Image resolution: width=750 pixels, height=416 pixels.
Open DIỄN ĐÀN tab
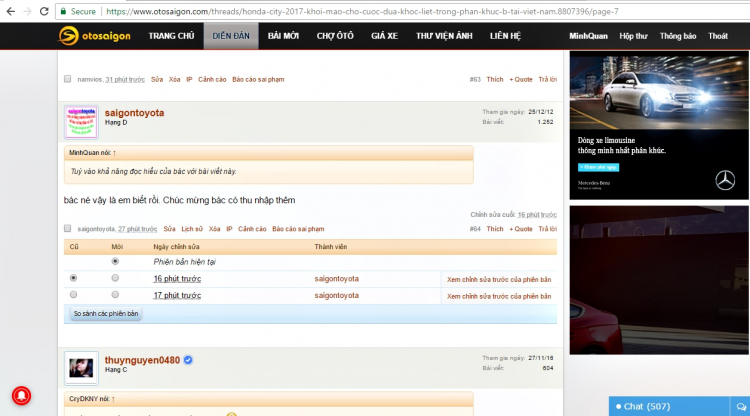231,36
